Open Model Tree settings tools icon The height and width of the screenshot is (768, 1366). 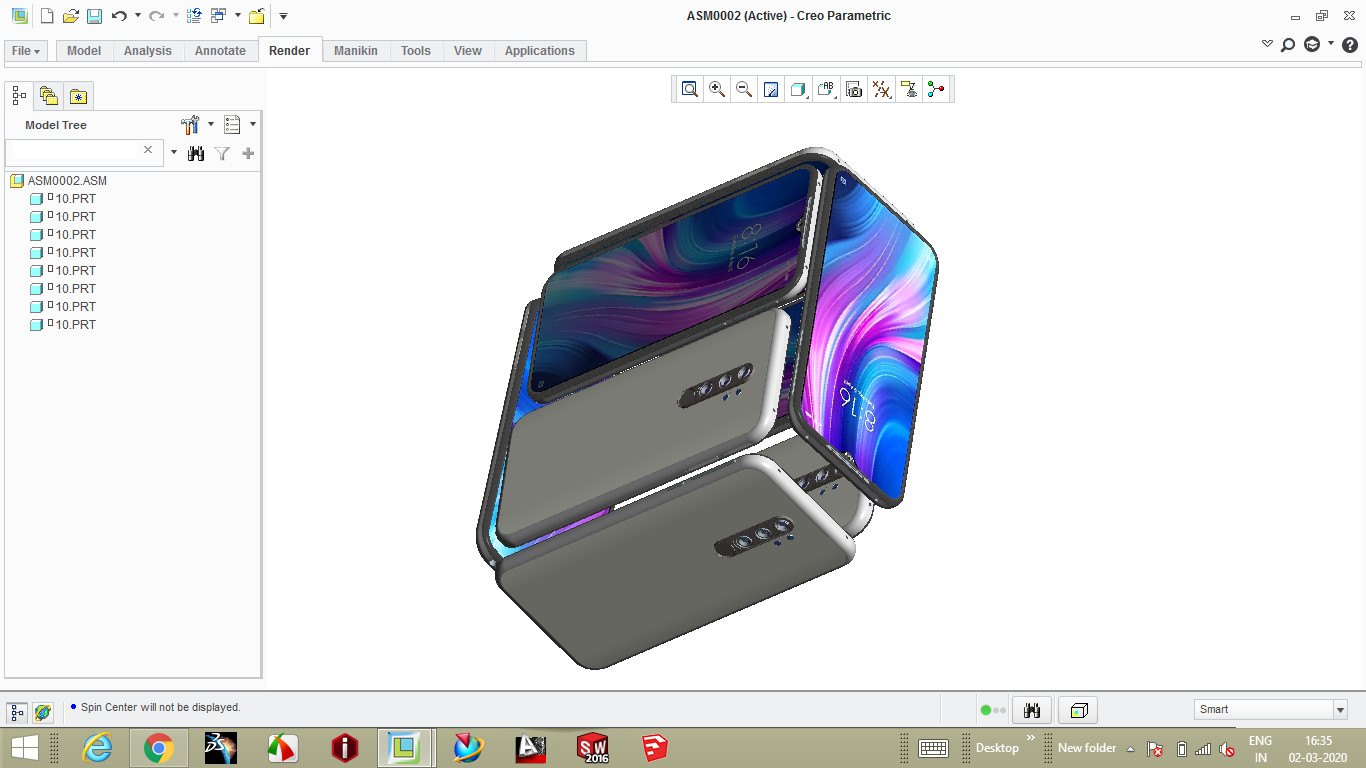[x=190, y=125]
